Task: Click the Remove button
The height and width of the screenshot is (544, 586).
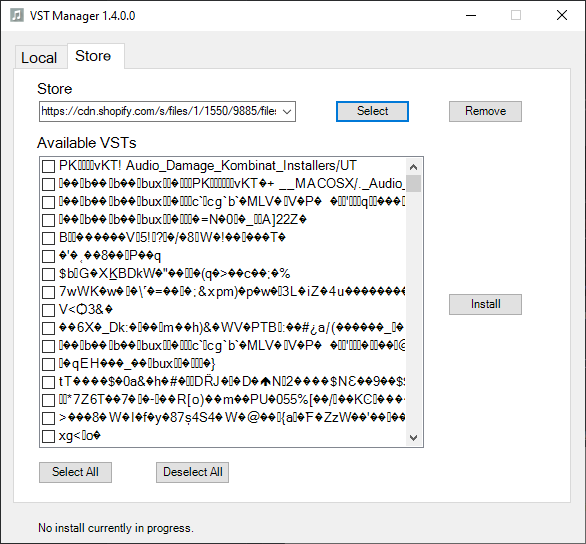Action: click(x=485, y=111)
